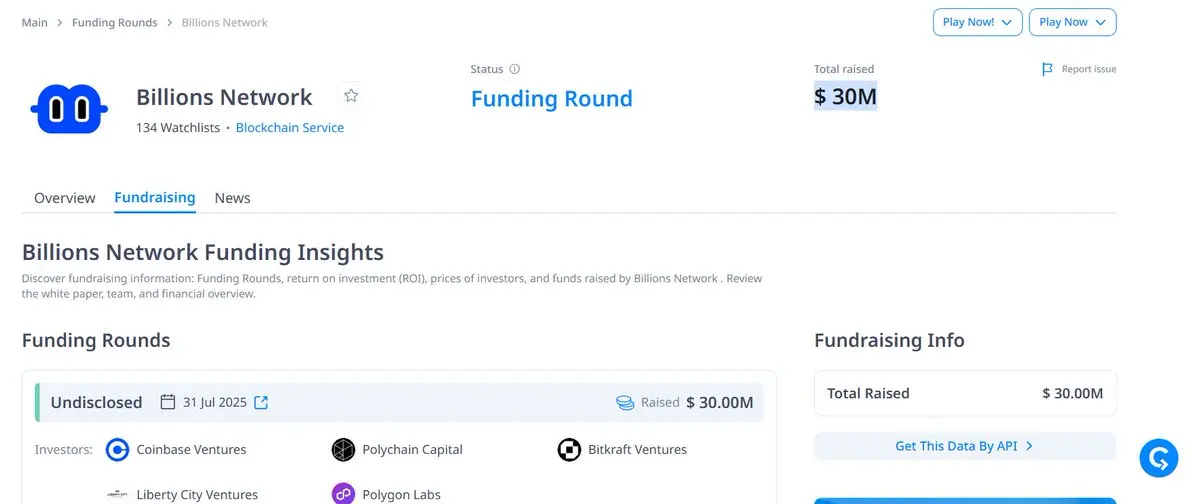Image resolution: width=1200 pixels, height=504 pixels.
Task: Open Get This Data By API link
Action: click(x=964, y=446)
